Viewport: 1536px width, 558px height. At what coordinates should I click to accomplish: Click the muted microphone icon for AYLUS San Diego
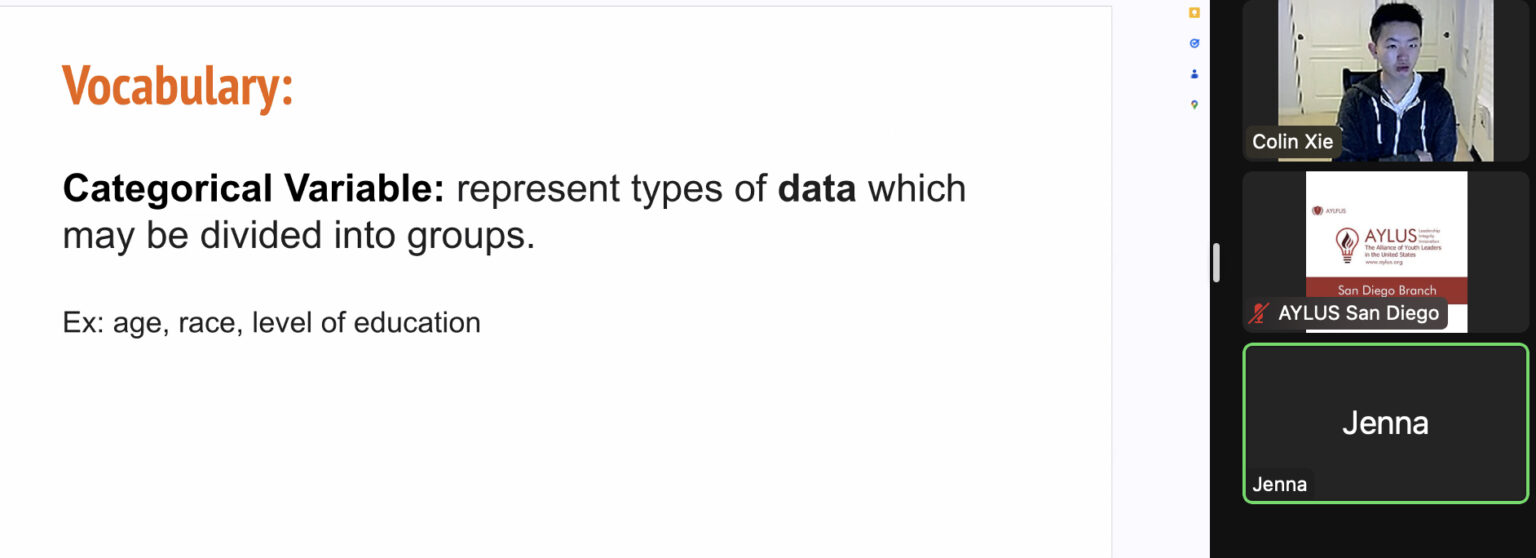1259,313
